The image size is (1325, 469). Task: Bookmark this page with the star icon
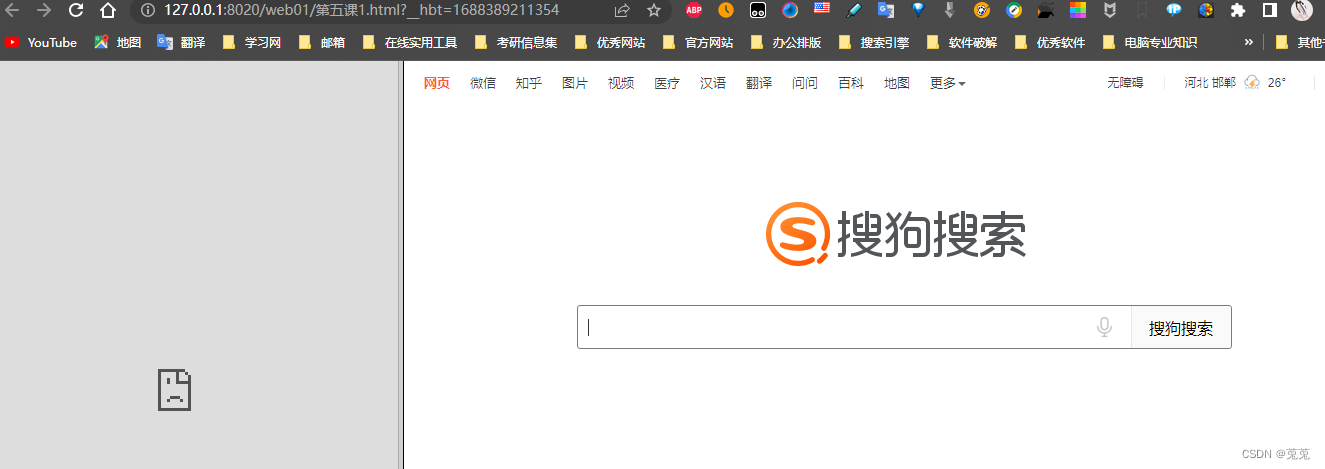point(654,10)
